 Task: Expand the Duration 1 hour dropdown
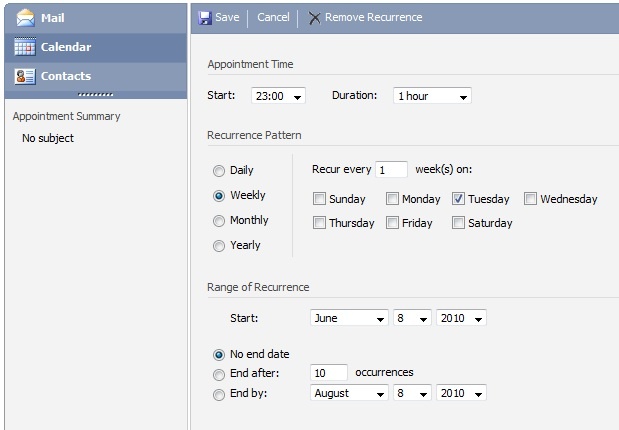pos(431,96)
